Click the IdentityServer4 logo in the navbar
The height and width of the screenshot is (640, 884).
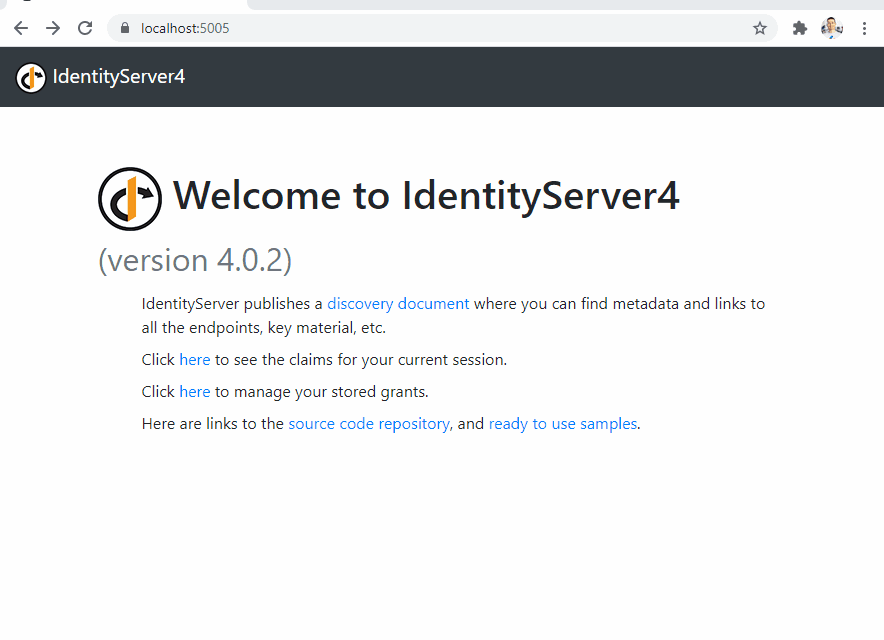[x=31, y=77]
